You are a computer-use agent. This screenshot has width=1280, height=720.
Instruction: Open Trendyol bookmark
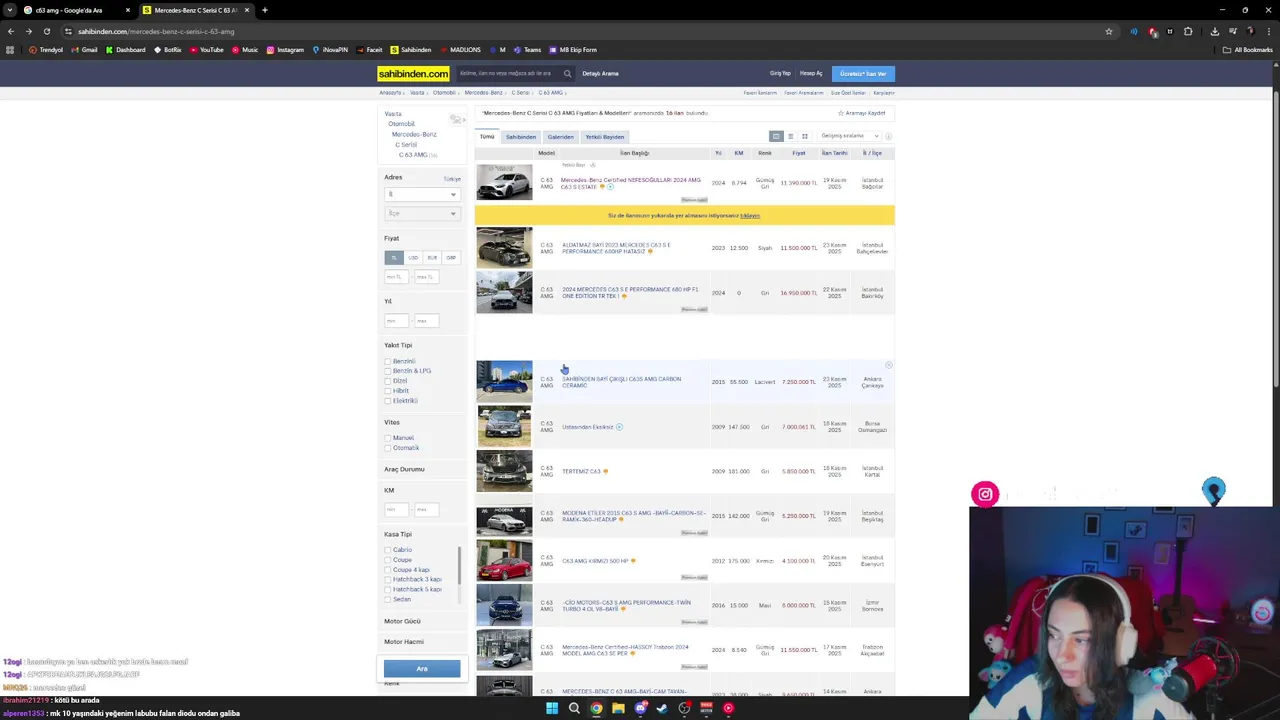pyautogui.click(x=46, y=50)
